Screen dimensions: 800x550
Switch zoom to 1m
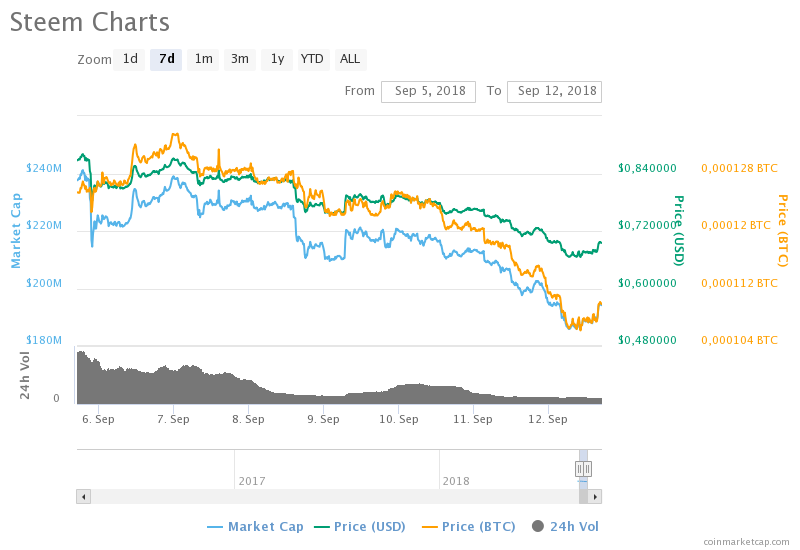[x=203, y=59]
